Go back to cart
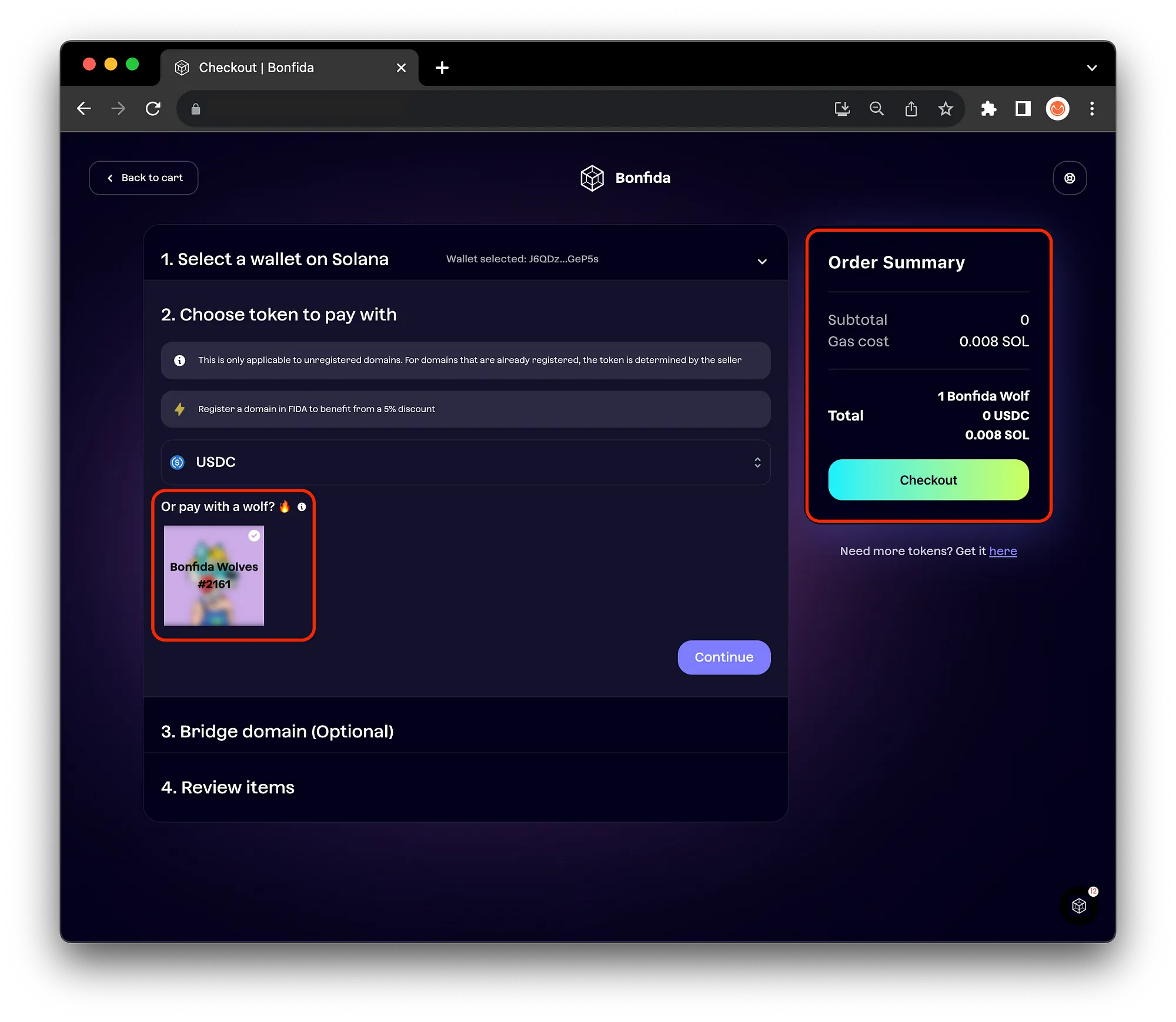The height and width of the screenshot is (1022, 1176). click(x=143, y=178)
